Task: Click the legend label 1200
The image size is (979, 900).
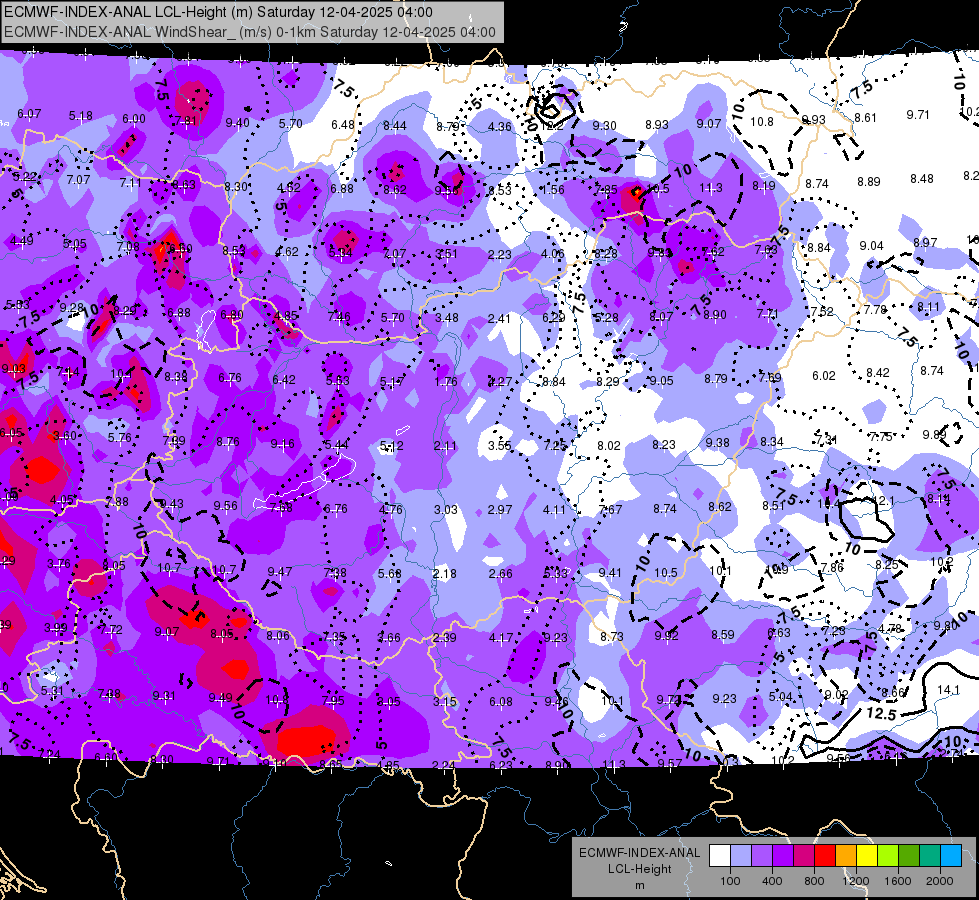Action: 855,881
